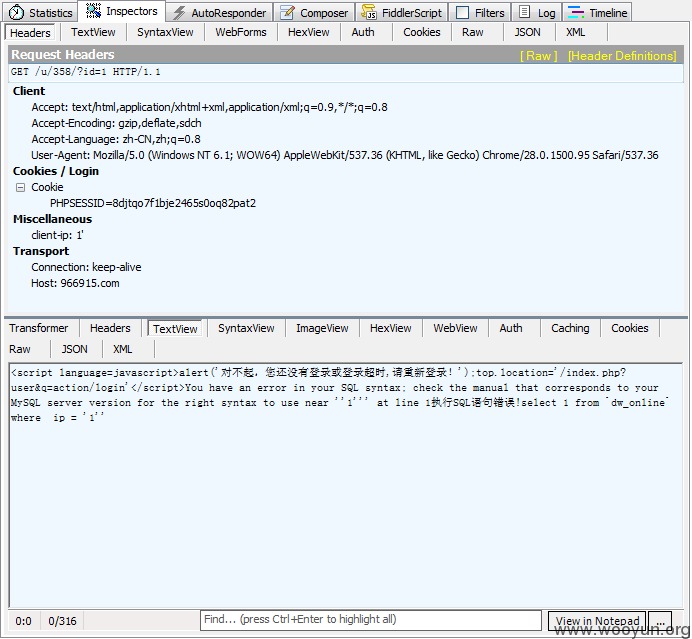
Task: Select the Accept-Language header row
Action: click(116, 139)
